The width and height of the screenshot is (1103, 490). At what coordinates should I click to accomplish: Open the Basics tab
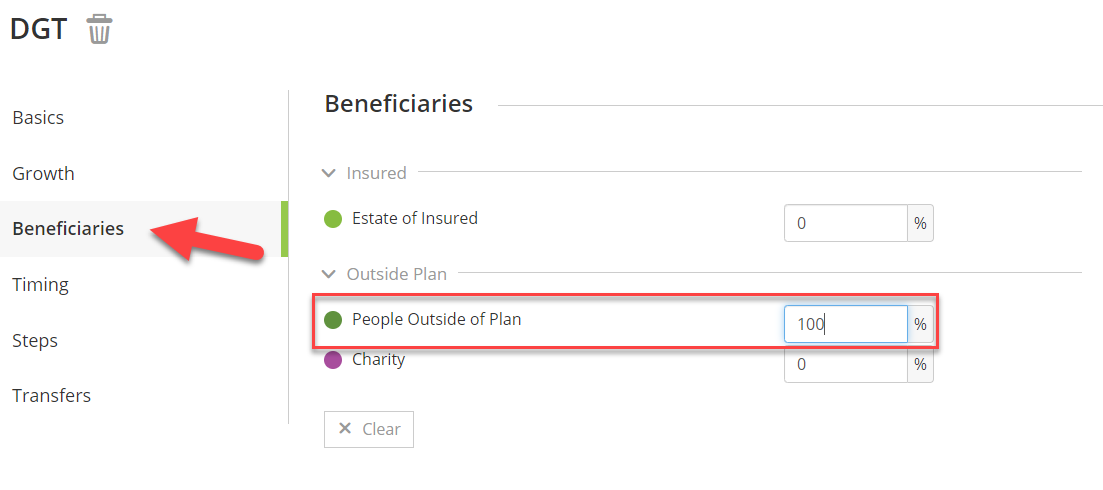tap(38, 118)
